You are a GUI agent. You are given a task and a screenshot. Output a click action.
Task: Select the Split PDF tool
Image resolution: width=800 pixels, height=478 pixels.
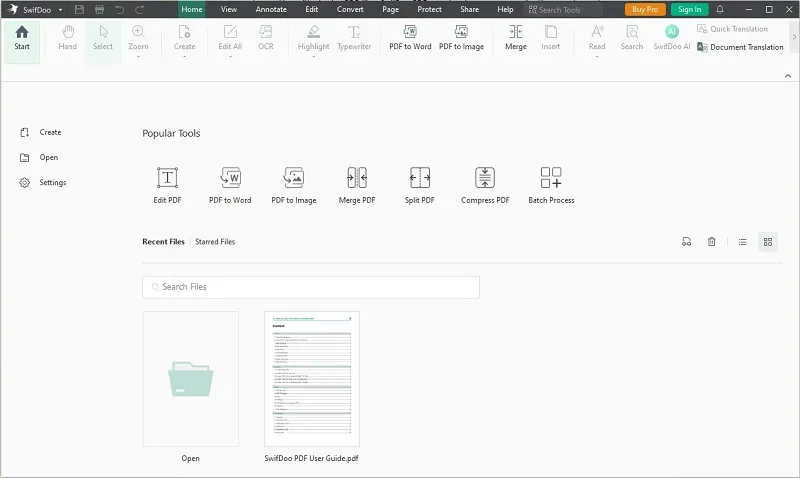pyautogui.click(x=420, y=185)
